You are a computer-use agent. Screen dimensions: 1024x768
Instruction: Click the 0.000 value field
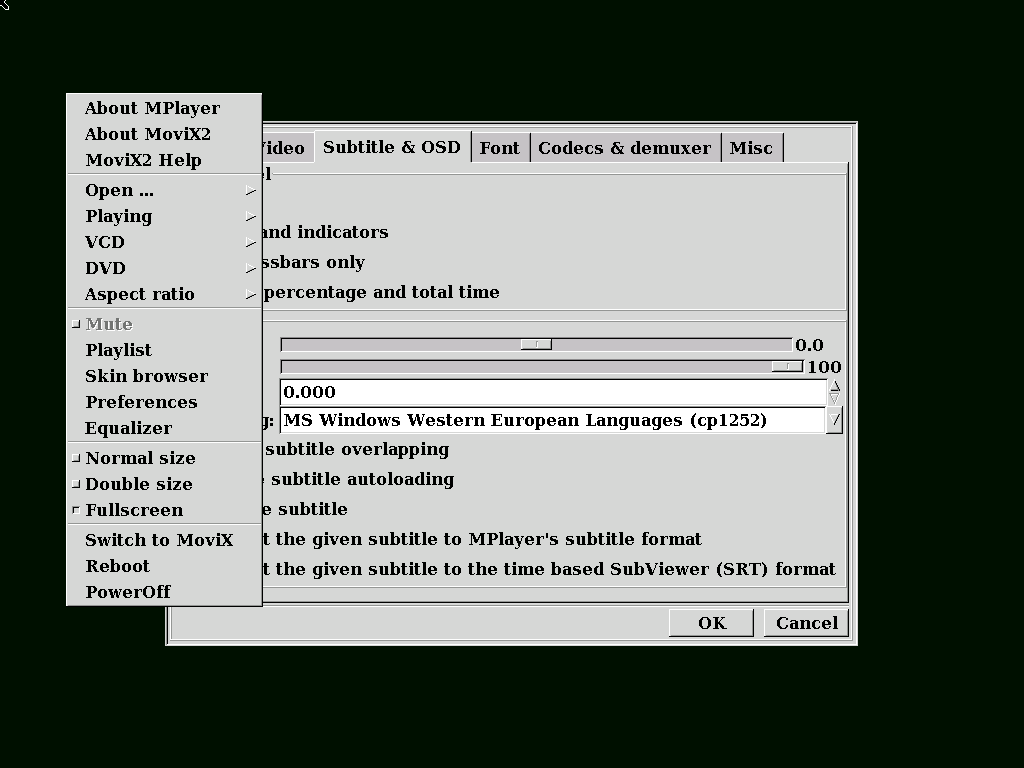(553, 392)
